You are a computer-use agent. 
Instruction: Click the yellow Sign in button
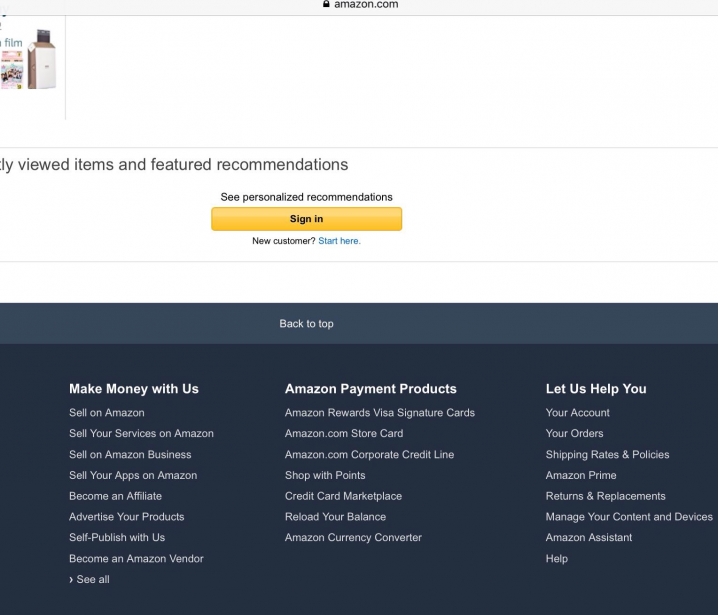point(306,219)
